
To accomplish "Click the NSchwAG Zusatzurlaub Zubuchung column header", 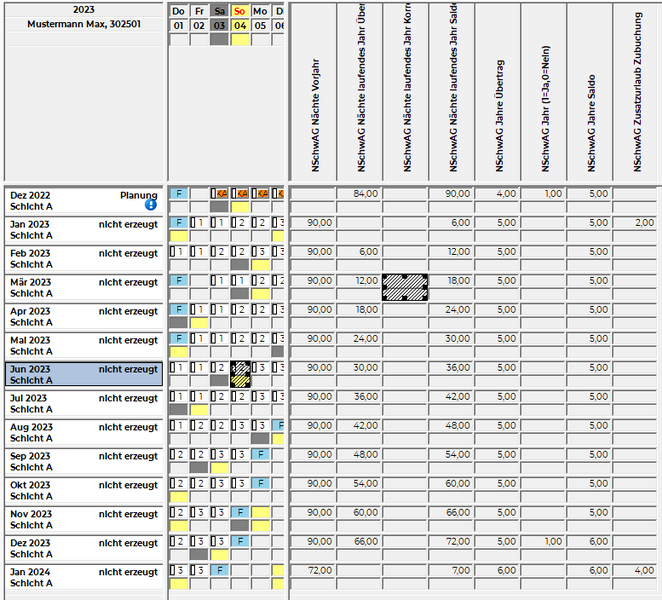I will tap(636, 95).
